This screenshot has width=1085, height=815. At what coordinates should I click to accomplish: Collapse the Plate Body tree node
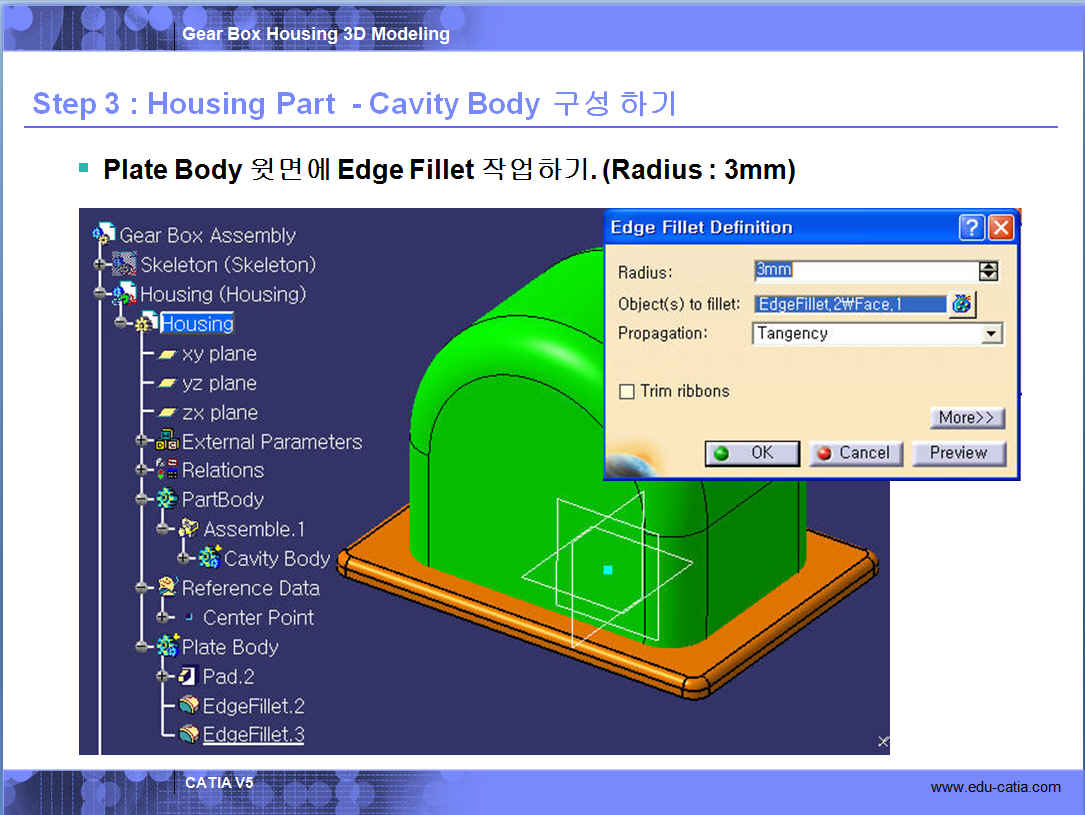tap(141, 647)
